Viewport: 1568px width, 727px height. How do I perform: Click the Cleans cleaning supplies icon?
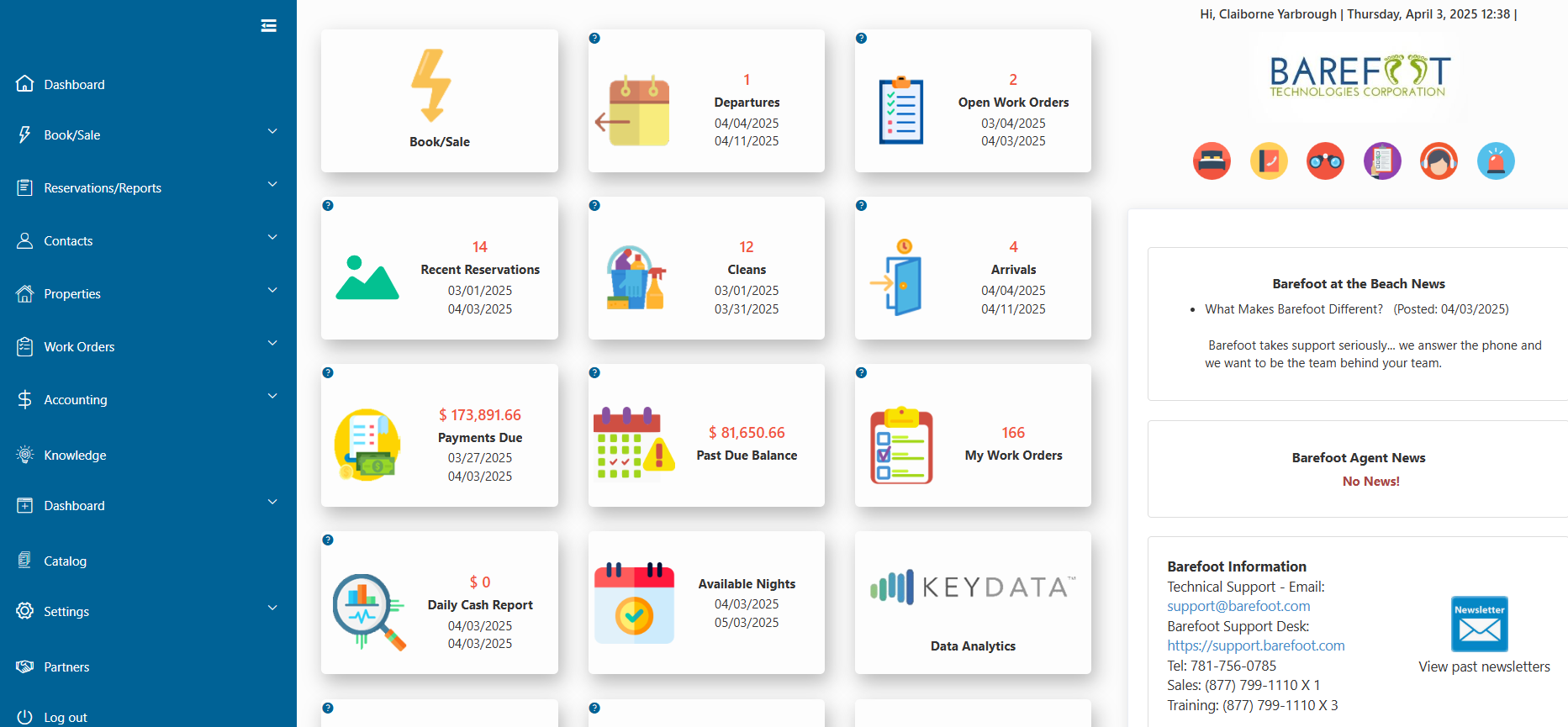(636, 277)
